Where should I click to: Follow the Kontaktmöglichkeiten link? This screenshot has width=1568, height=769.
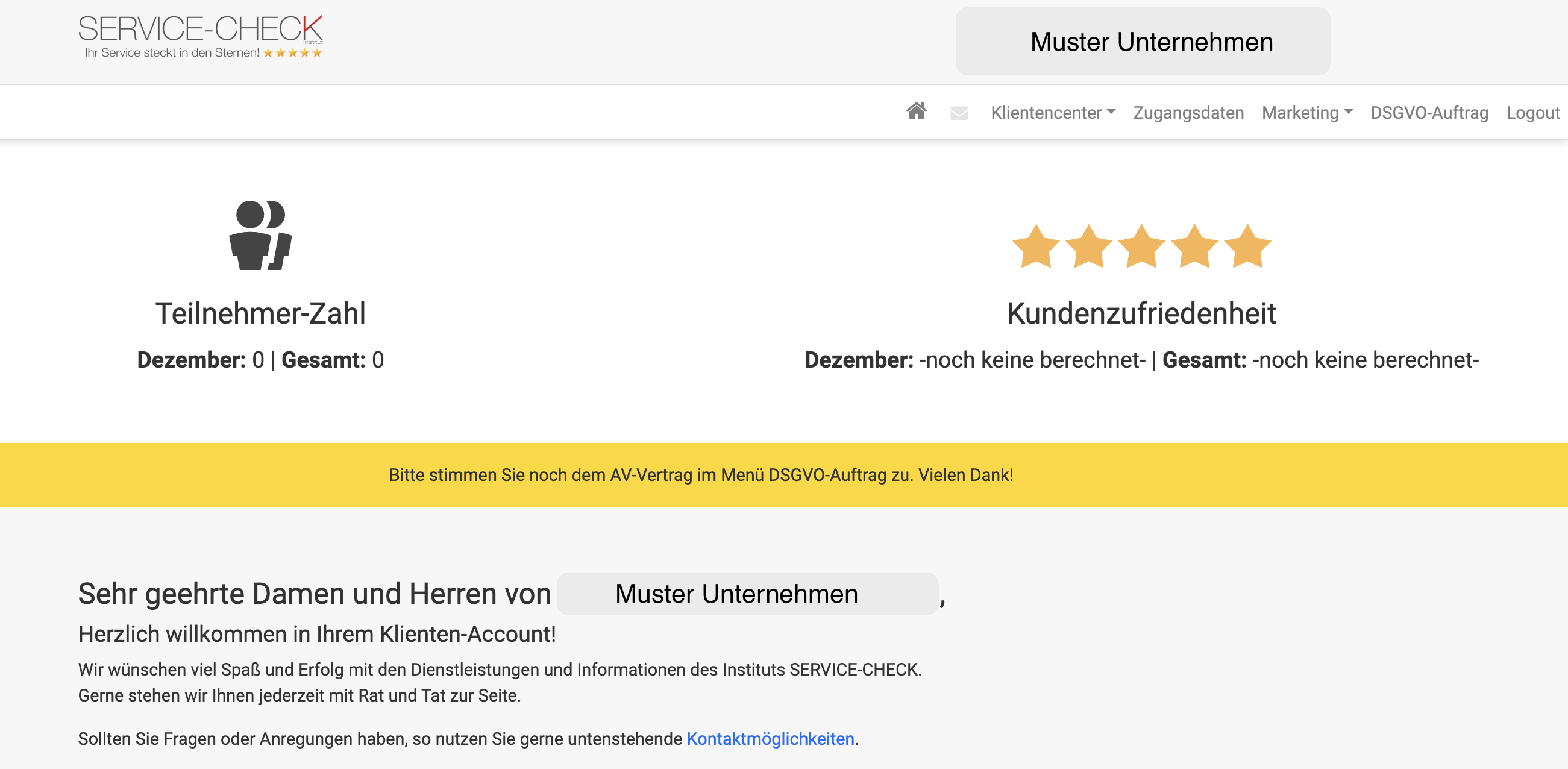pyautogui.click(x=770, y=738)
